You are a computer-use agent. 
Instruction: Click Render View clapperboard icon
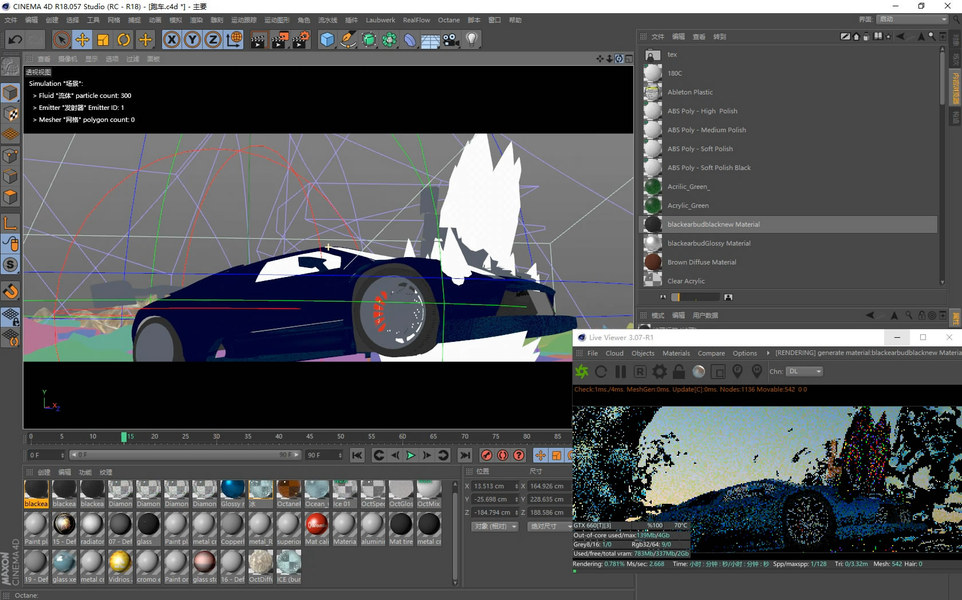(x=258, y=40)
